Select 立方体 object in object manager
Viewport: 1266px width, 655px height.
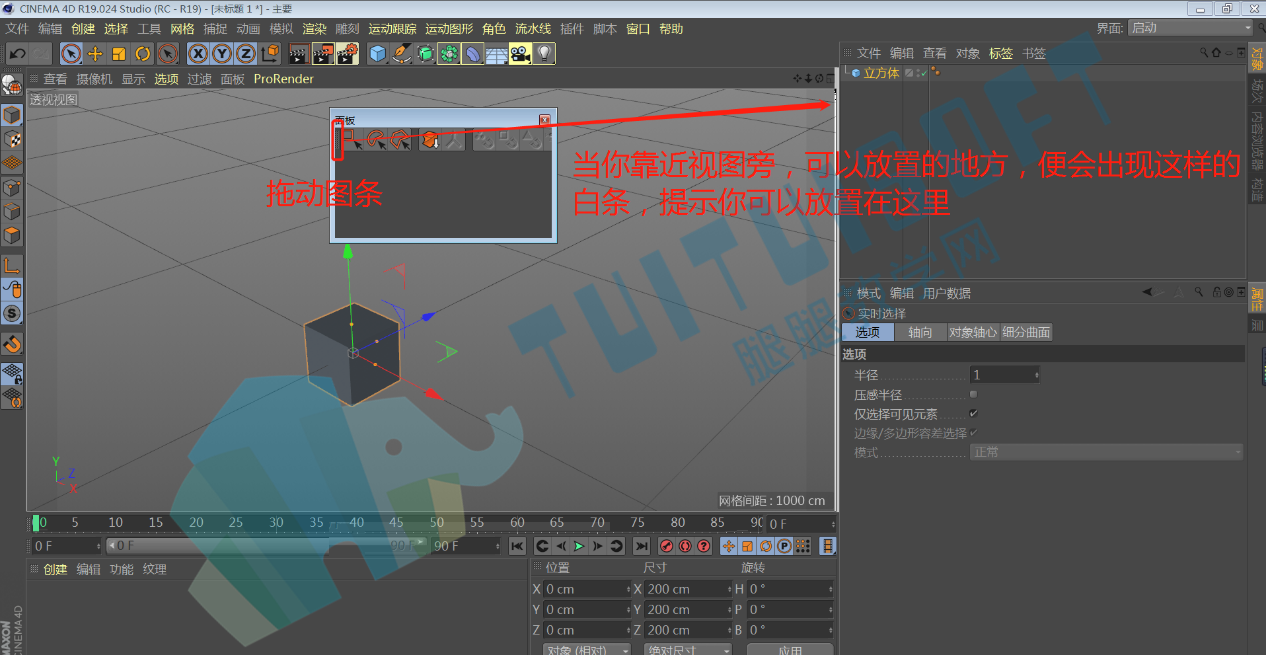(881, 73)
